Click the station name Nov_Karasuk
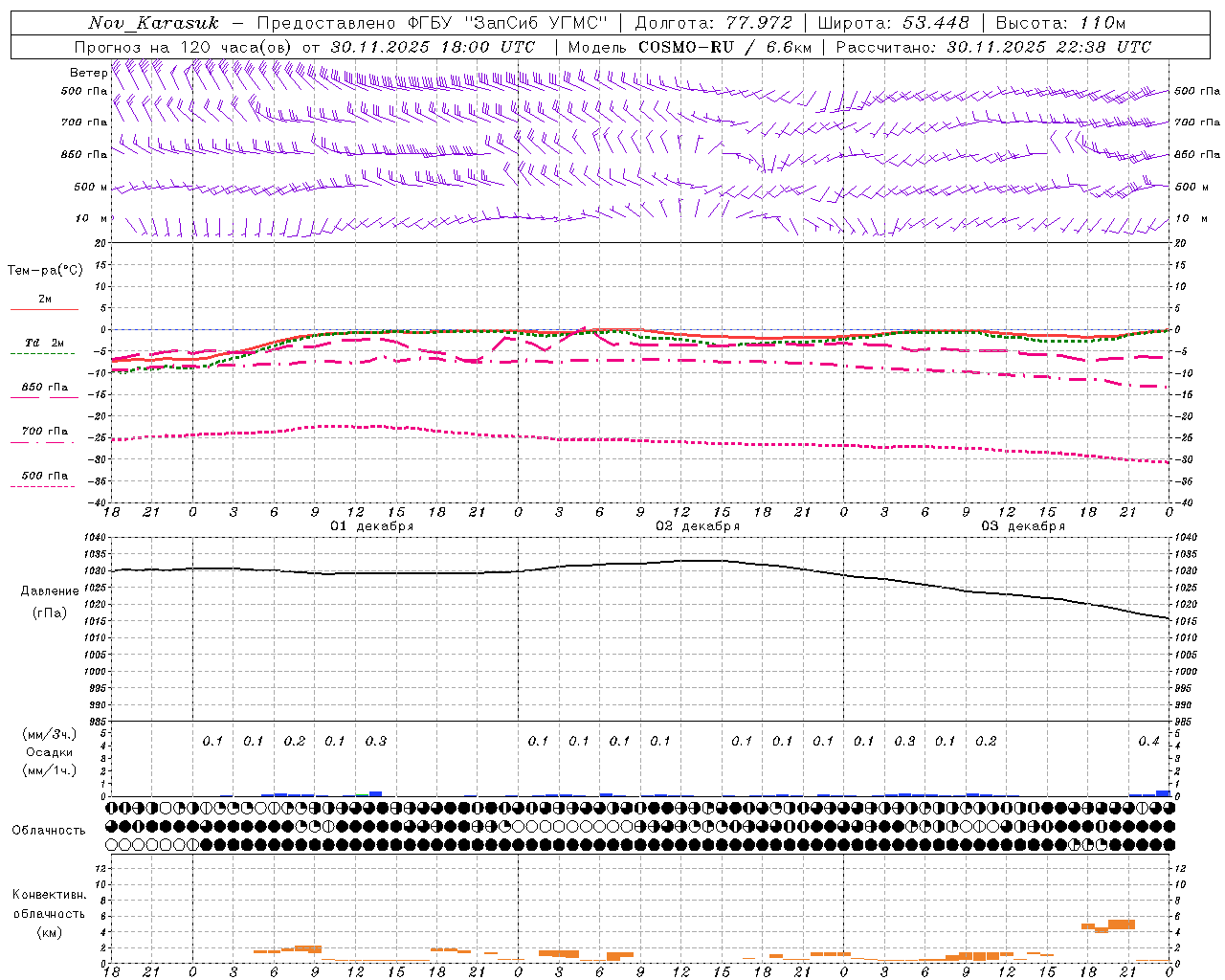This screenshot has width=1225, height=980. click(x=153, y=23)
